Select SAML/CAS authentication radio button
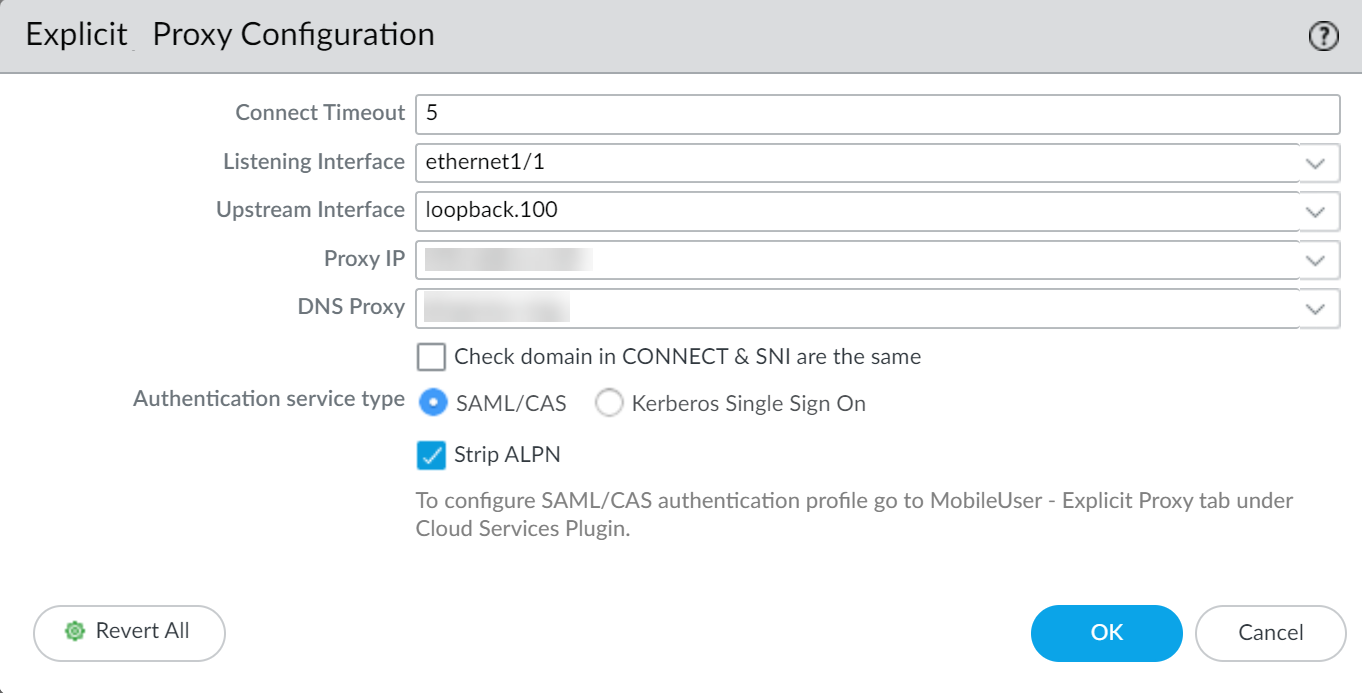 pos(433,403)
